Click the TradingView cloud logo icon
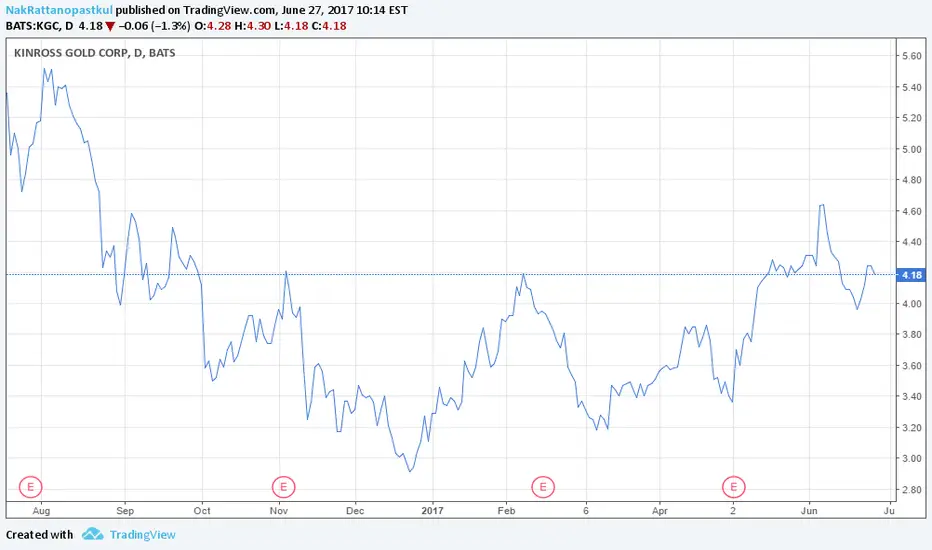 pyautogui.click(x=93, y=534)
